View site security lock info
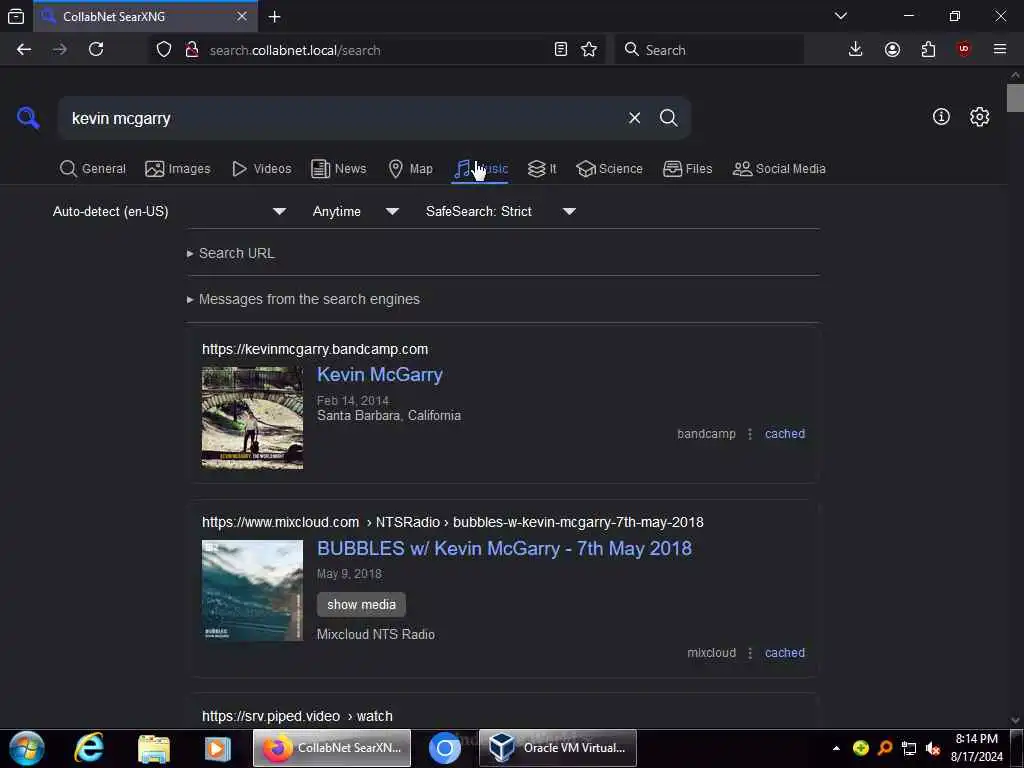The height and width of the screenshot is (768, 1024). point(191,50)
